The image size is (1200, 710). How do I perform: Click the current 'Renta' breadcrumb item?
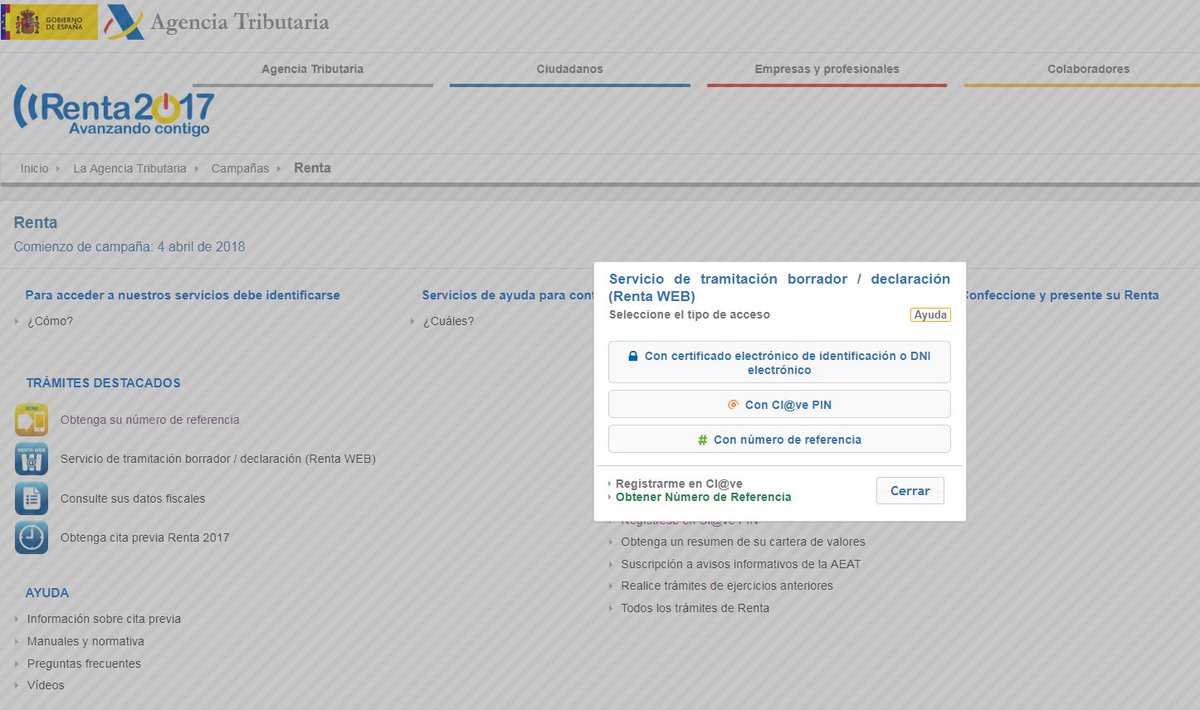[x=312, y=168]
